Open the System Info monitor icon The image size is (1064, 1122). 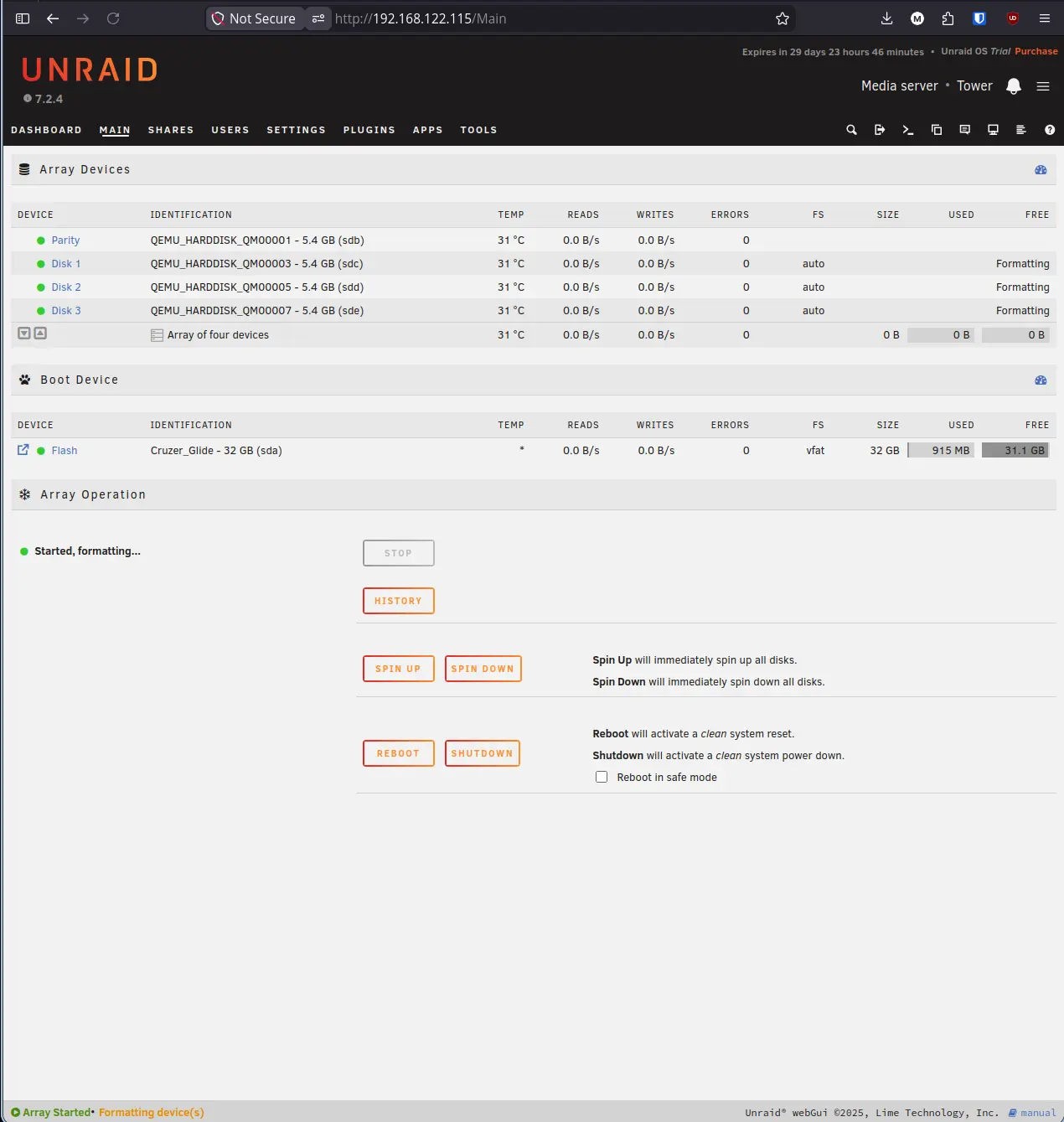pos(993,130)
